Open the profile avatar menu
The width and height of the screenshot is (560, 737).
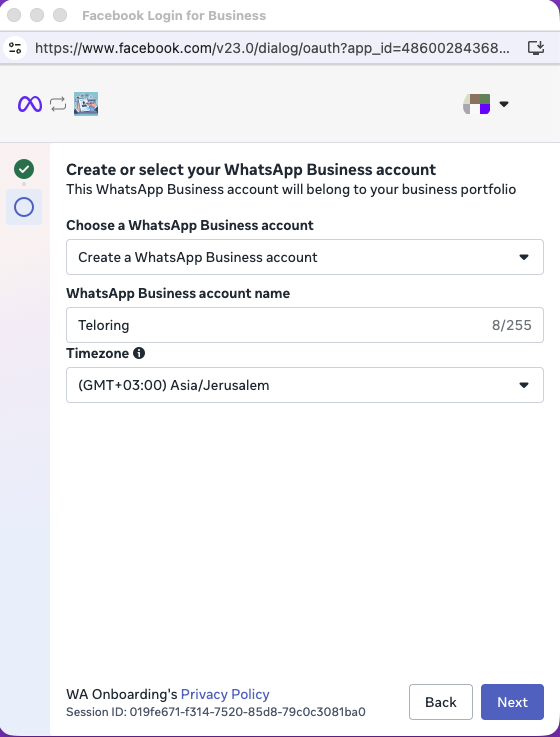click(477, 104)
